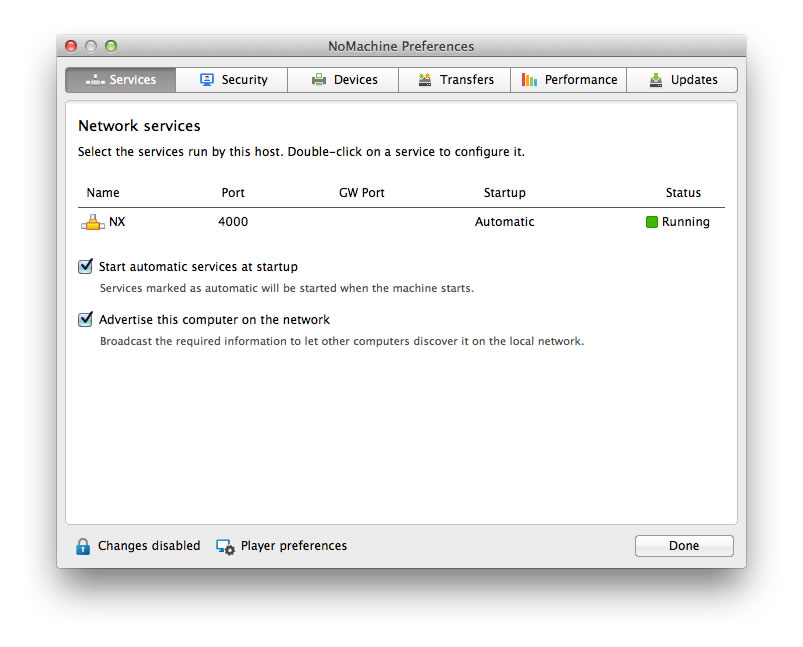The image size is (803, 647).
Task: Click the green zoom window button
Action: point(111,46)
